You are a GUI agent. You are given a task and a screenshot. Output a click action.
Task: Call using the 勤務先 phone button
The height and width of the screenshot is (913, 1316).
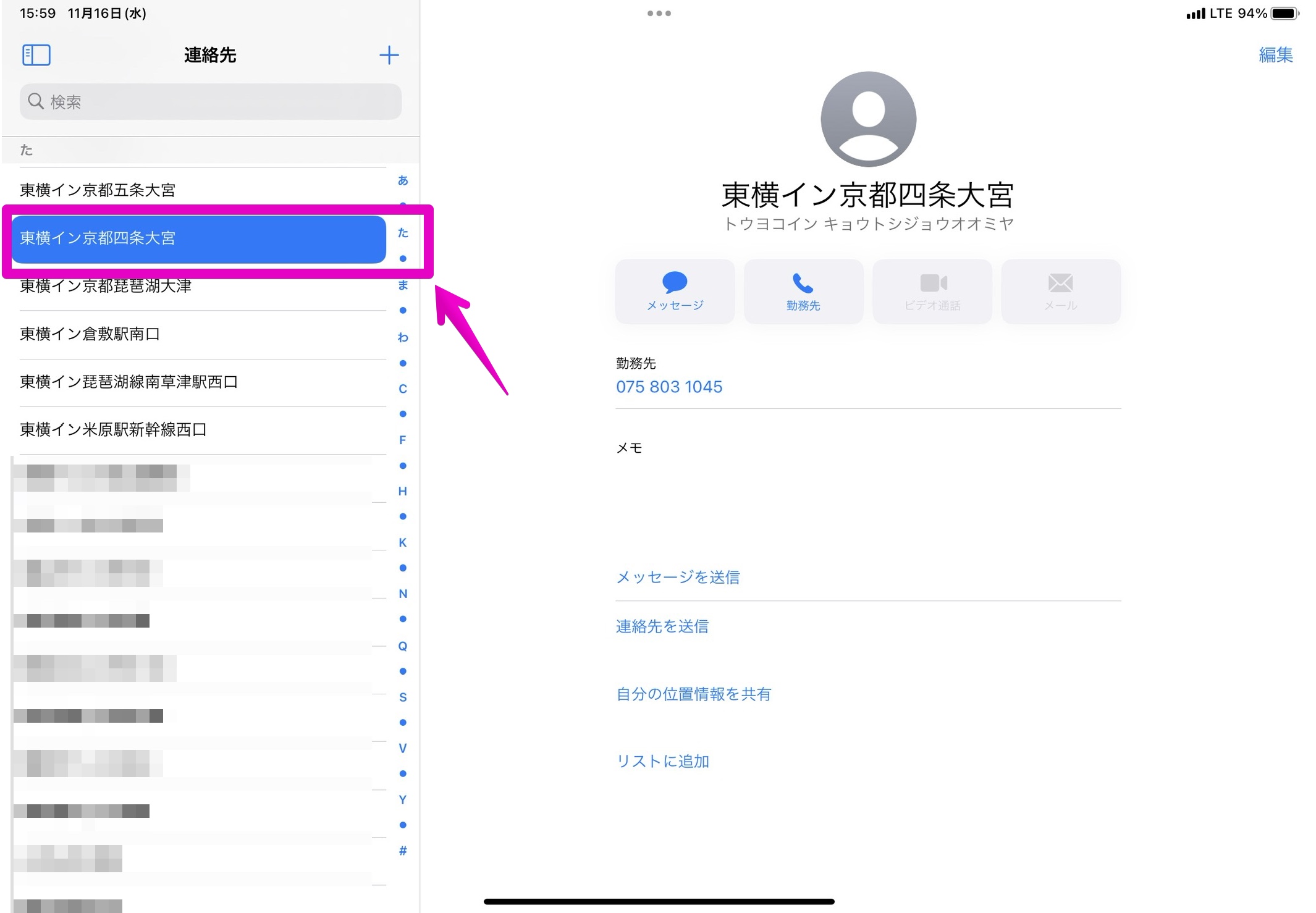click(803, 292)
